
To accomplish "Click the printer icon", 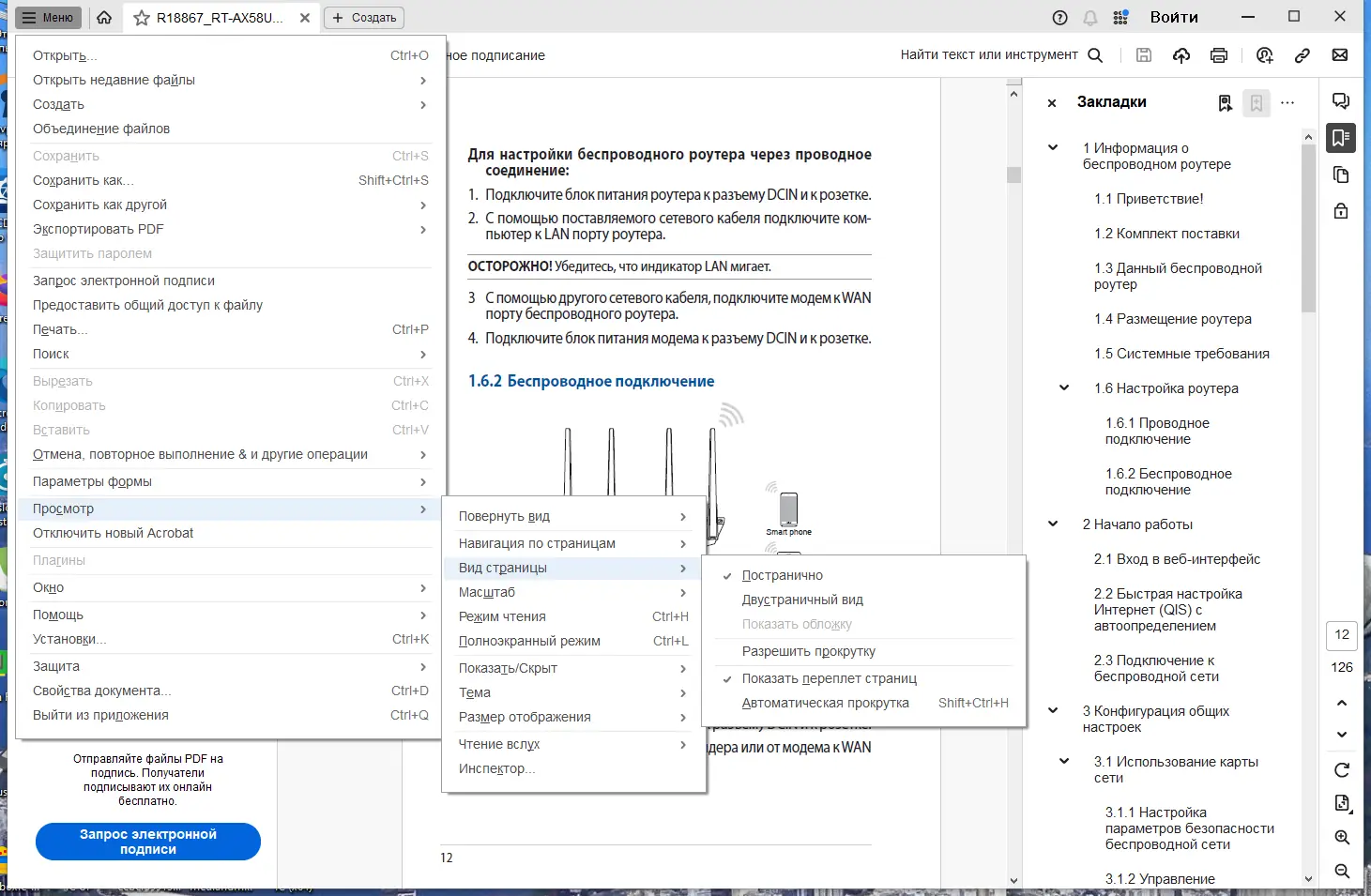I will coord(1219,55).
